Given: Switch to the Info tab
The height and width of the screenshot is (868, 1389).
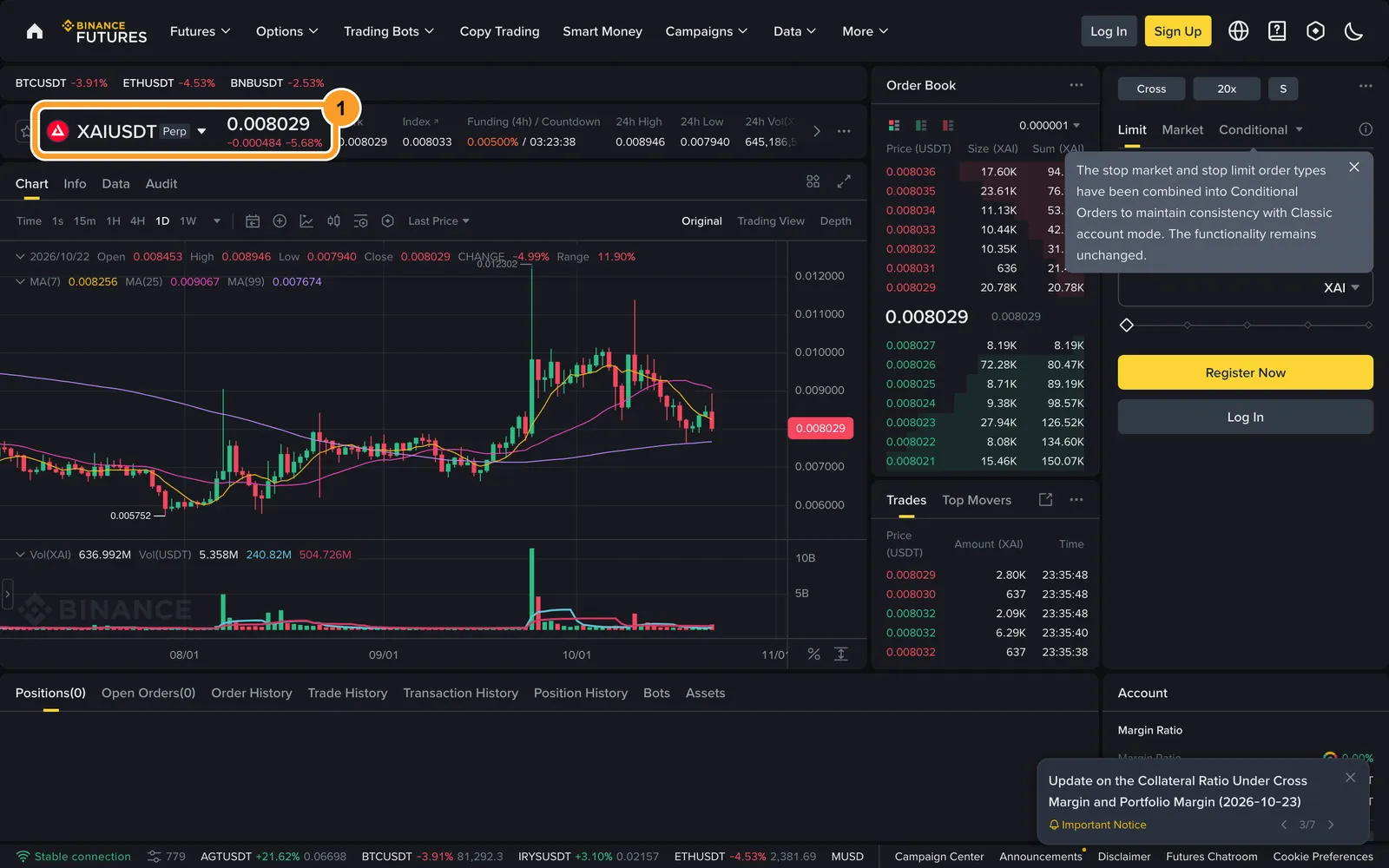Looking at the screenshot, I should pyautogui.click(x=75, y=184).
